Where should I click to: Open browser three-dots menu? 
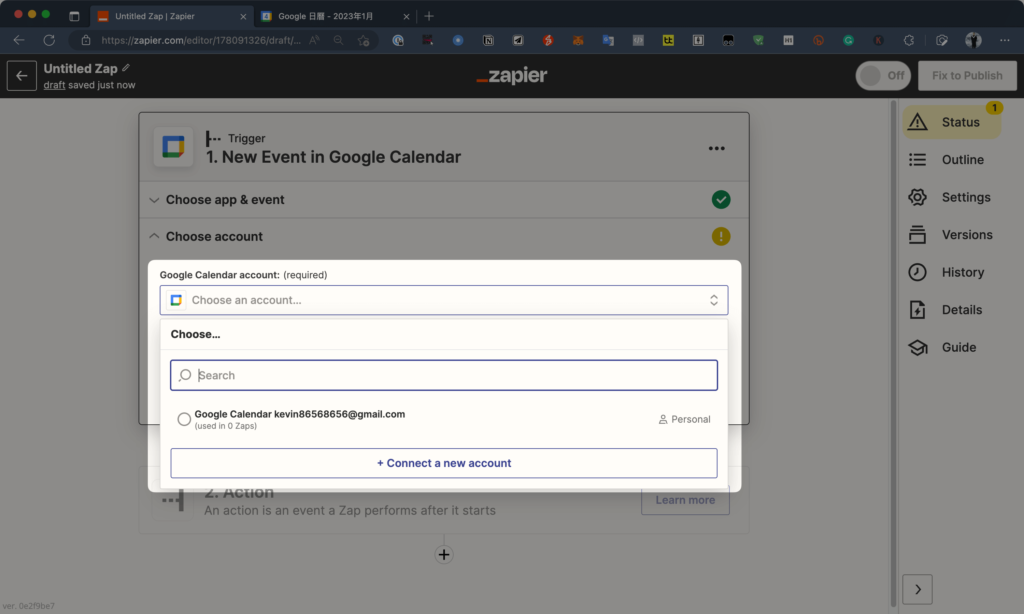tap(1004, 40)
